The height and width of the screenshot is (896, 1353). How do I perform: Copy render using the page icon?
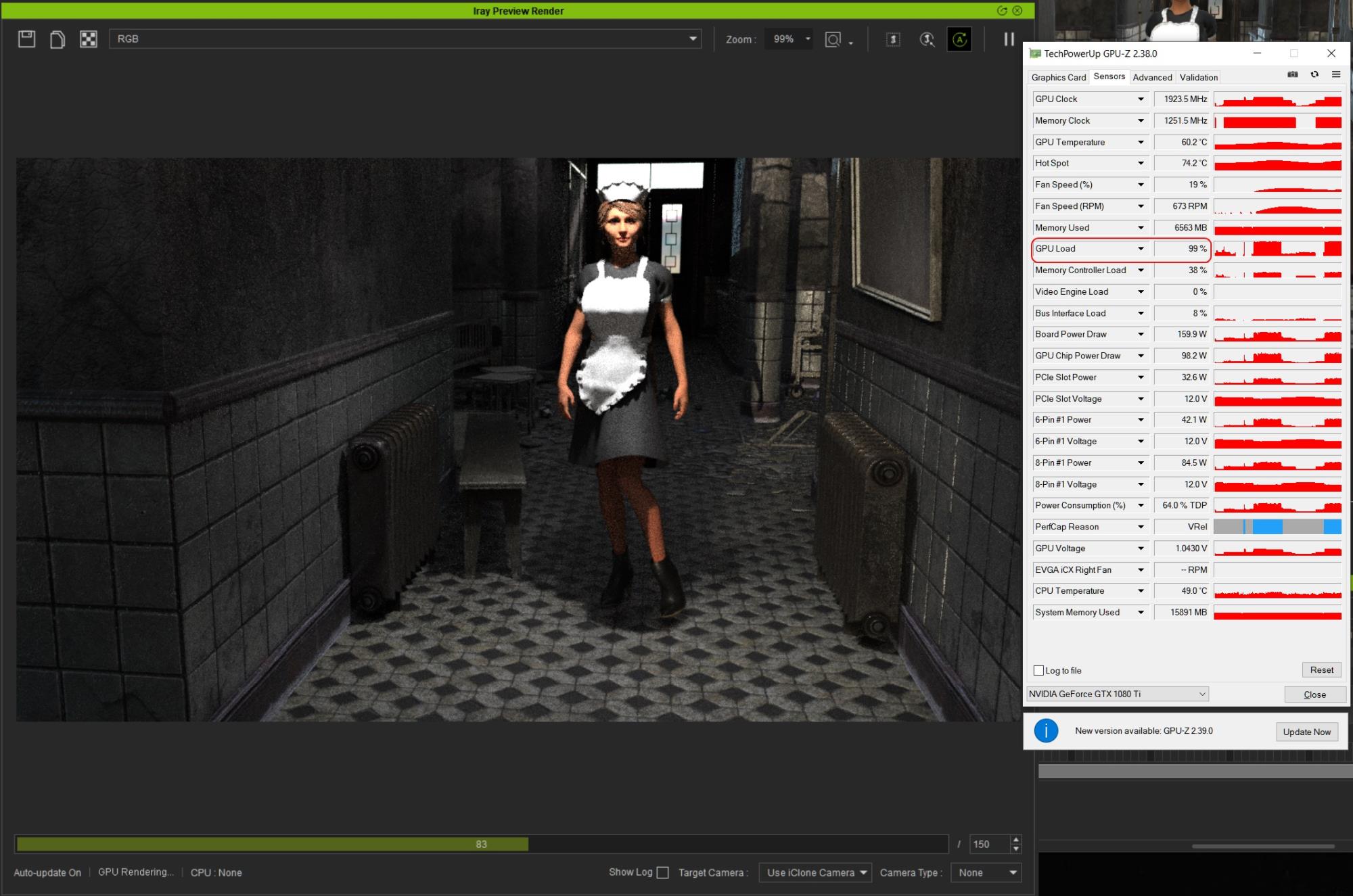click(x=58, y=39)
